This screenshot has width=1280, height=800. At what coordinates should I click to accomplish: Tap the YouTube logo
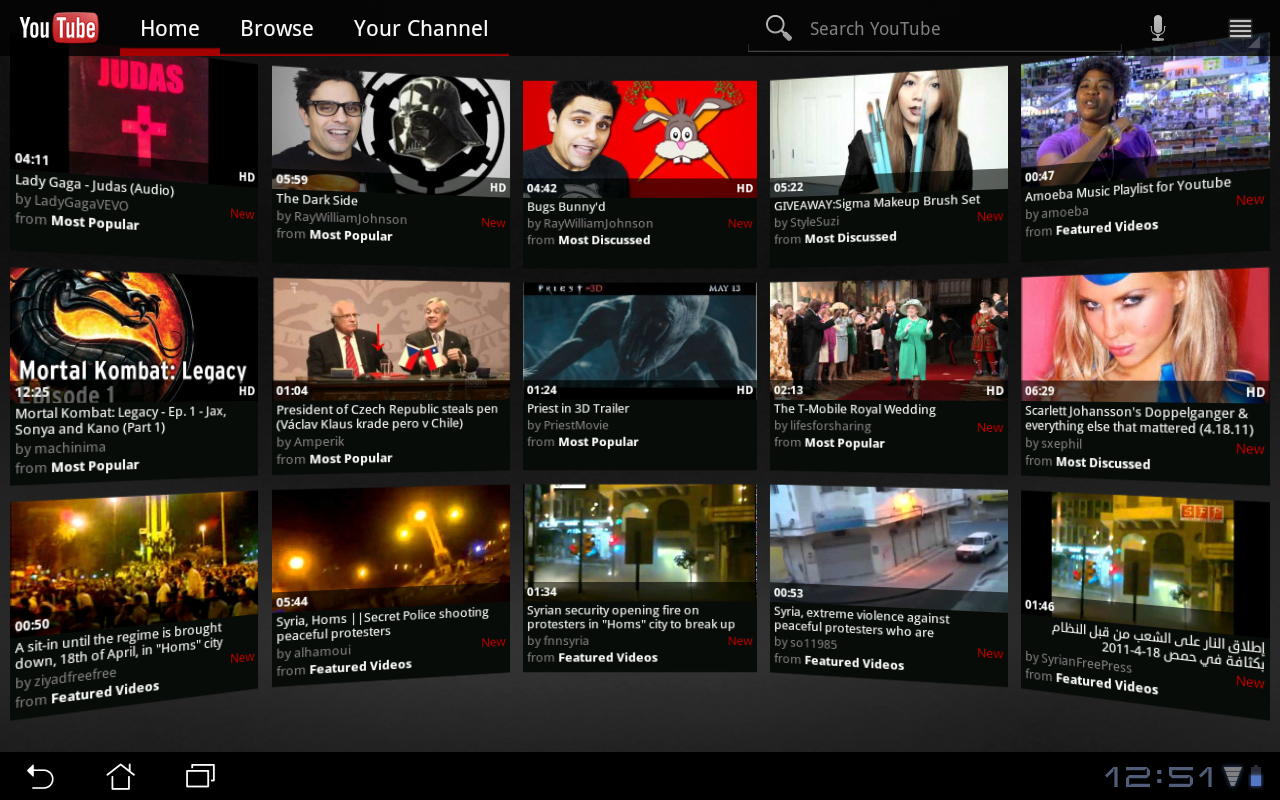59,28
